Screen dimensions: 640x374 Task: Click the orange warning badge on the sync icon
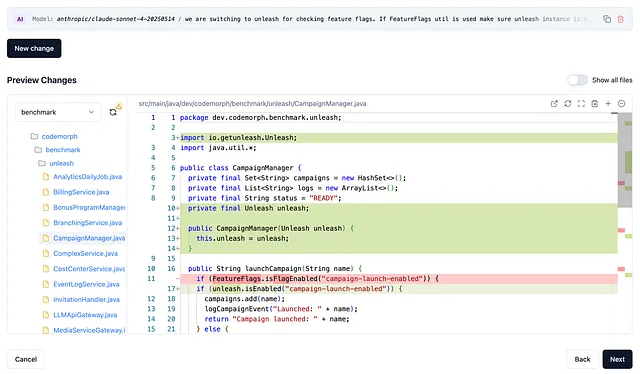(x=118, y=106)
